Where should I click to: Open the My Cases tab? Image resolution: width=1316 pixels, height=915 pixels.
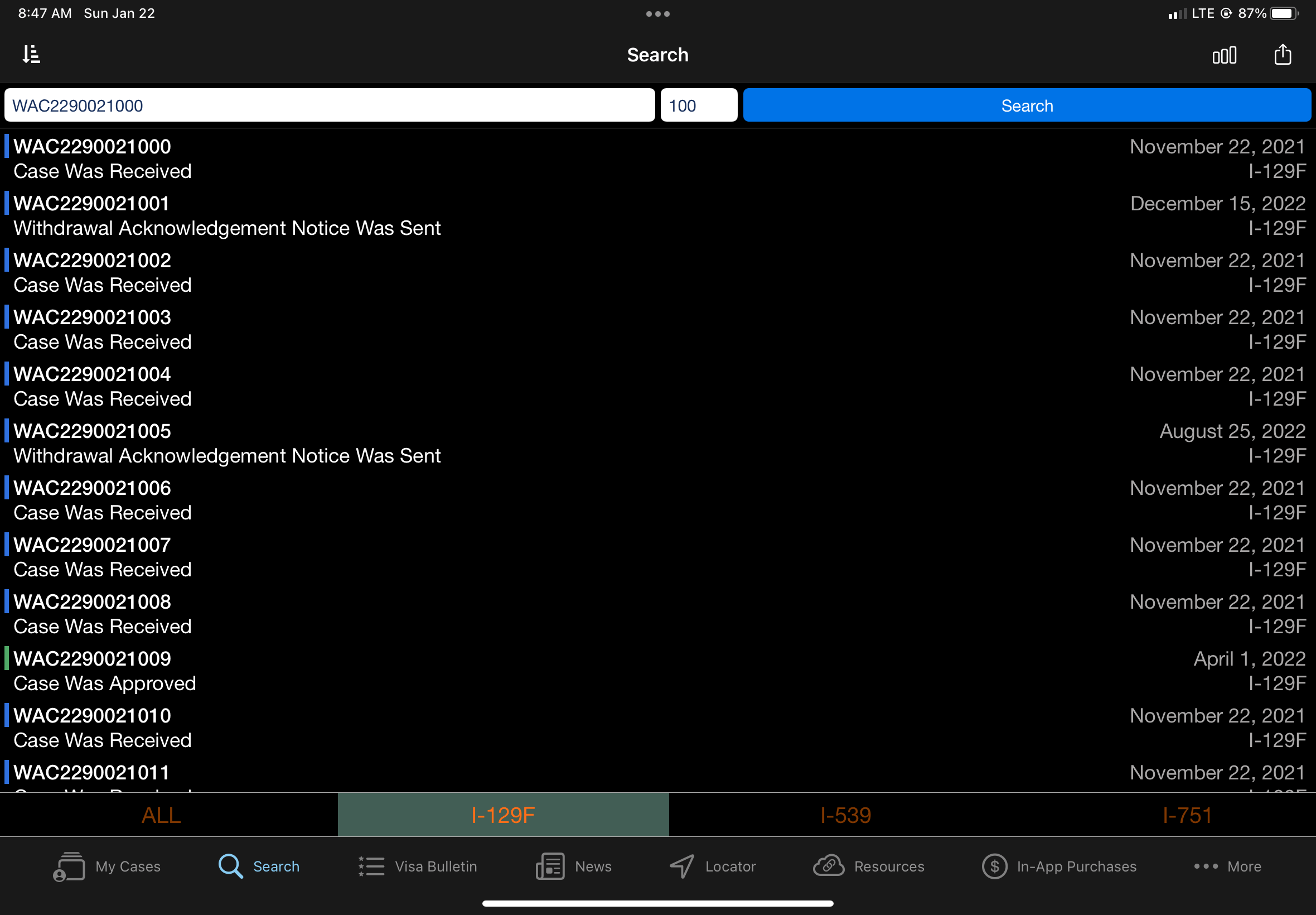point(107,866)
